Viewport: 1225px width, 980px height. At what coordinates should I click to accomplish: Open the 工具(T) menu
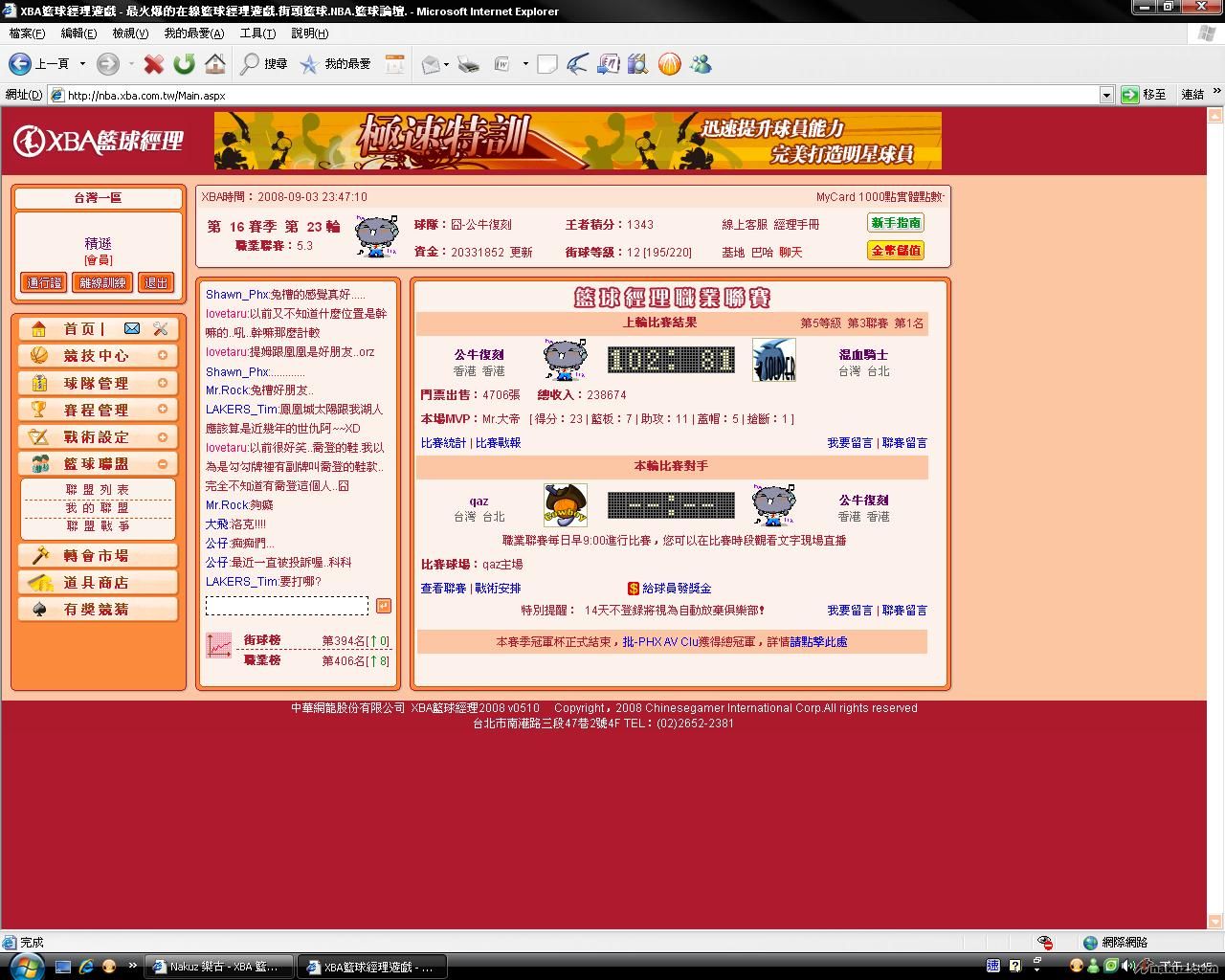[x=256, y=33]
